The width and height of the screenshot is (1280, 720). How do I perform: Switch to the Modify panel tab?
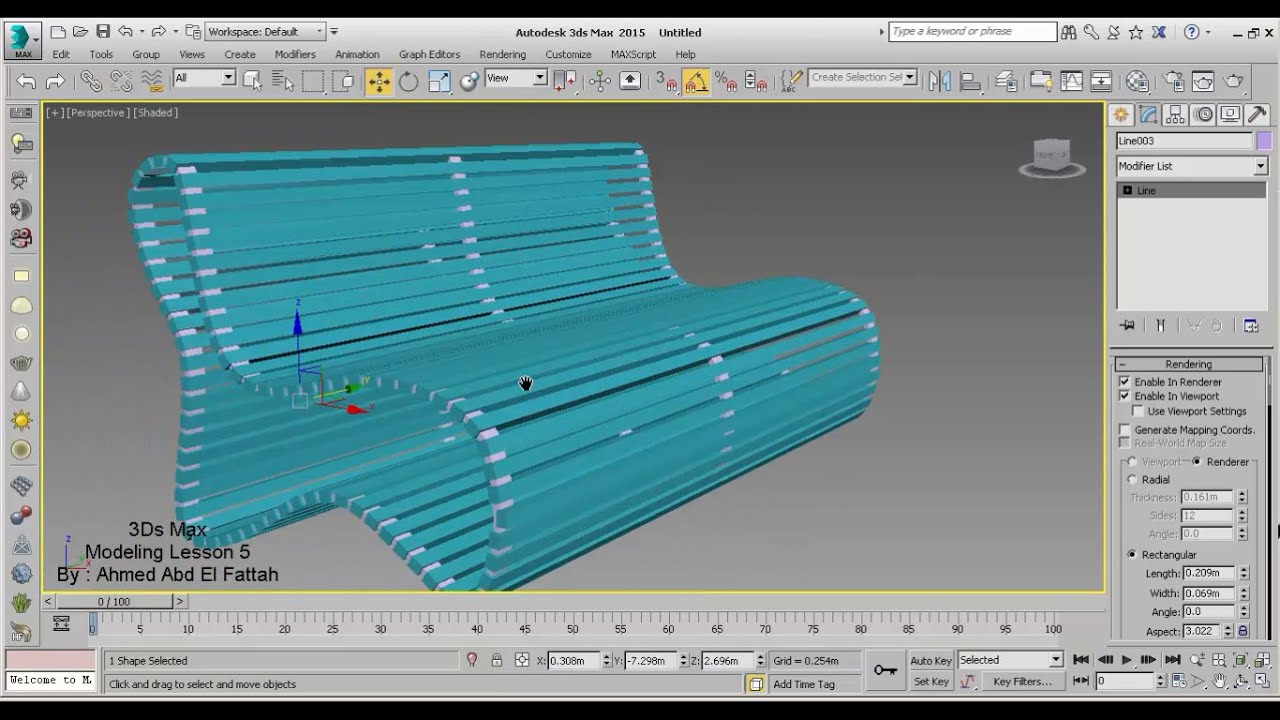click(1148, 114)
